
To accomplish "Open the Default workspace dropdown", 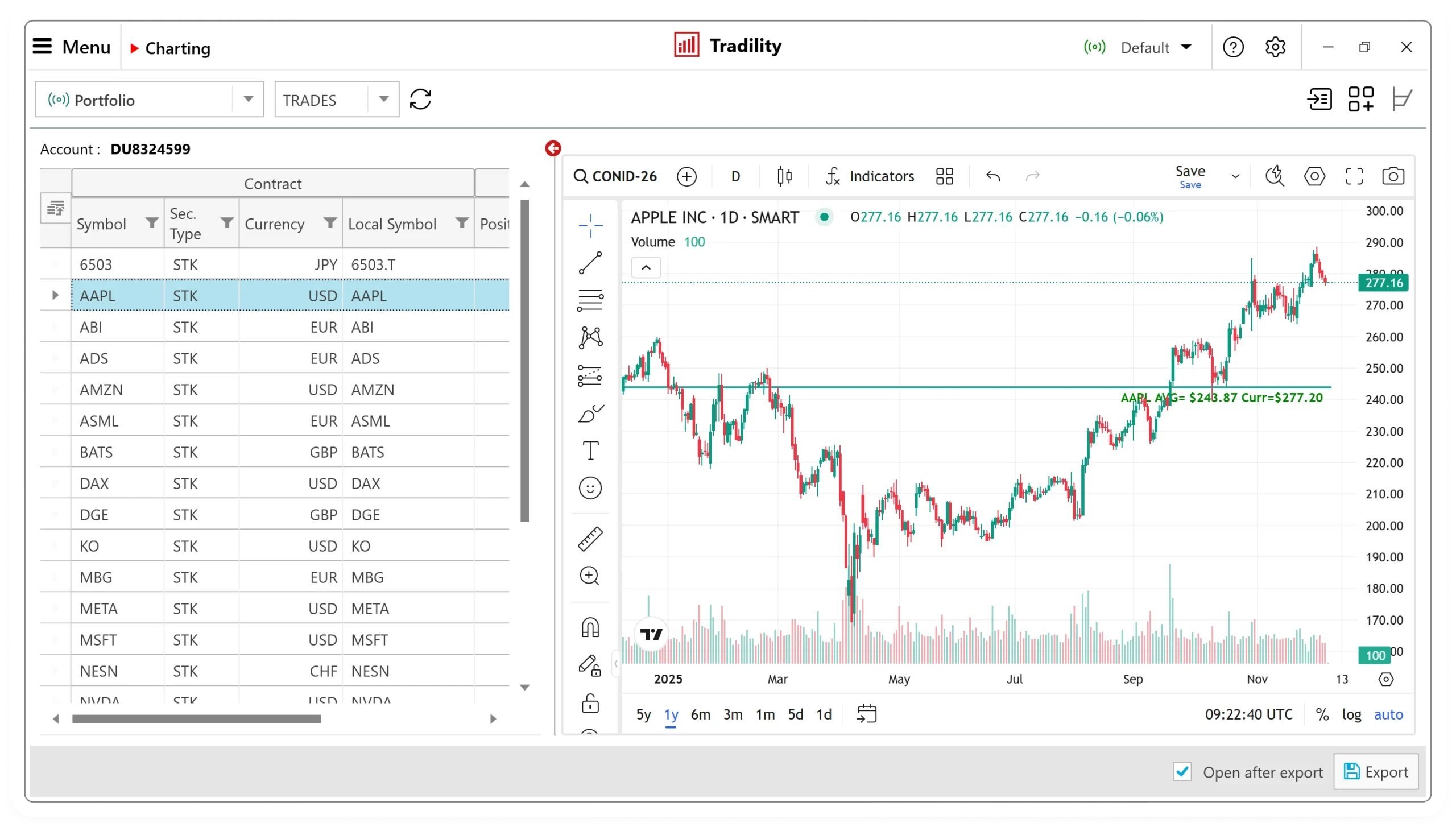I will (x=1187, y=47).
